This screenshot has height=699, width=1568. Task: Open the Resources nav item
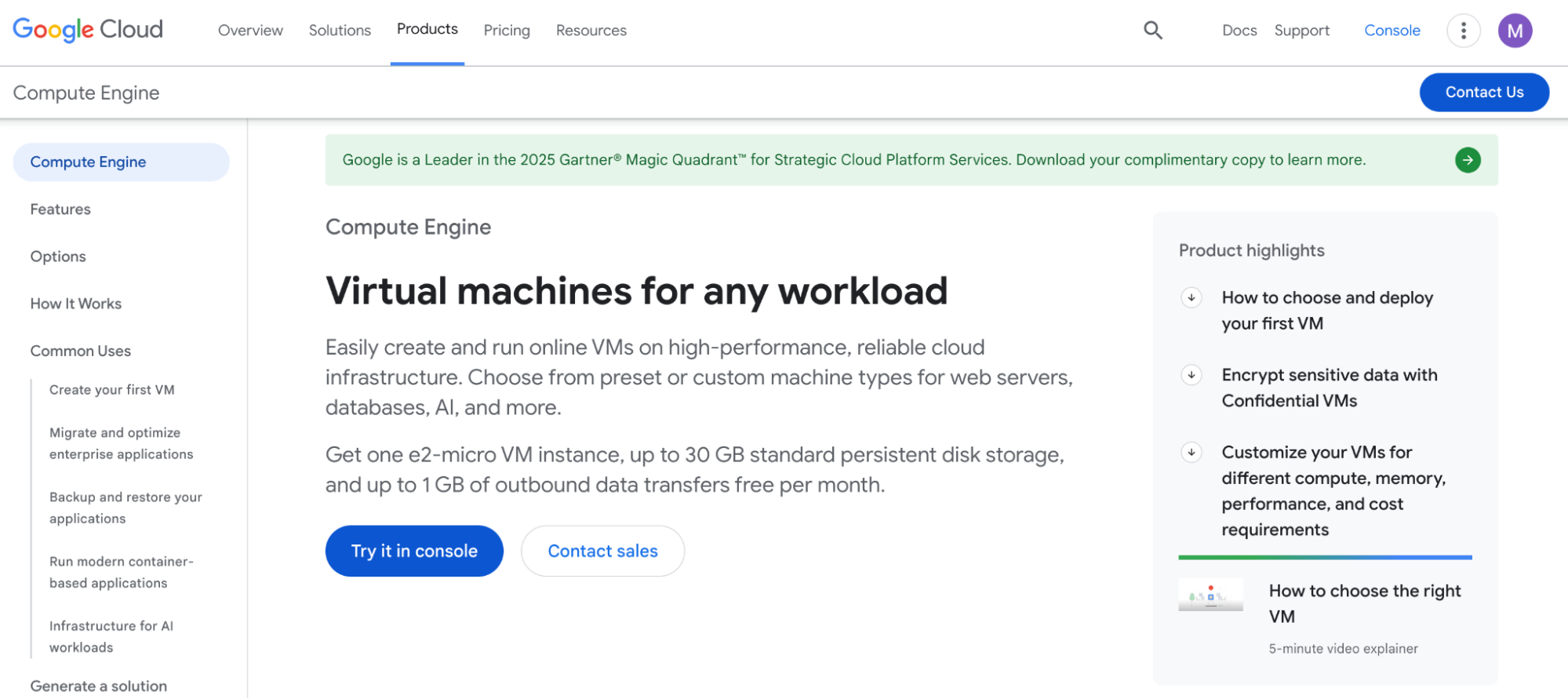tap(591, 31)
